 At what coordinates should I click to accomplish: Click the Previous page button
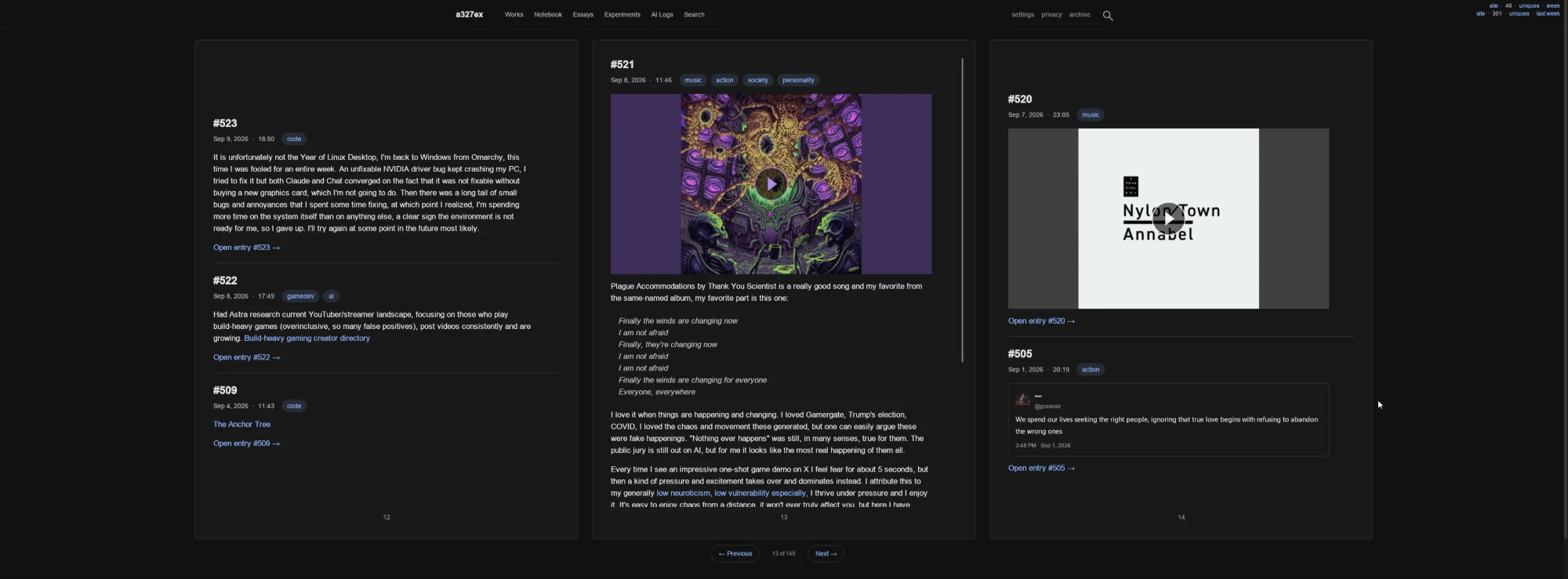coord(735,554)
